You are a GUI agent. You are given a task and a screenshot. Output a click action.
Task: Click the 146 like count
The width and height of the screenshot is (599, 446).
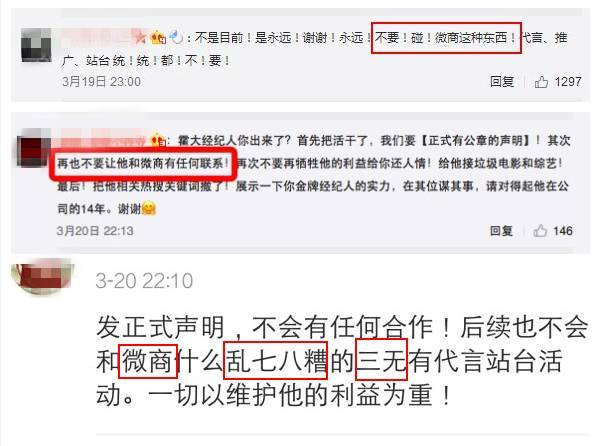tap(563, 231)
